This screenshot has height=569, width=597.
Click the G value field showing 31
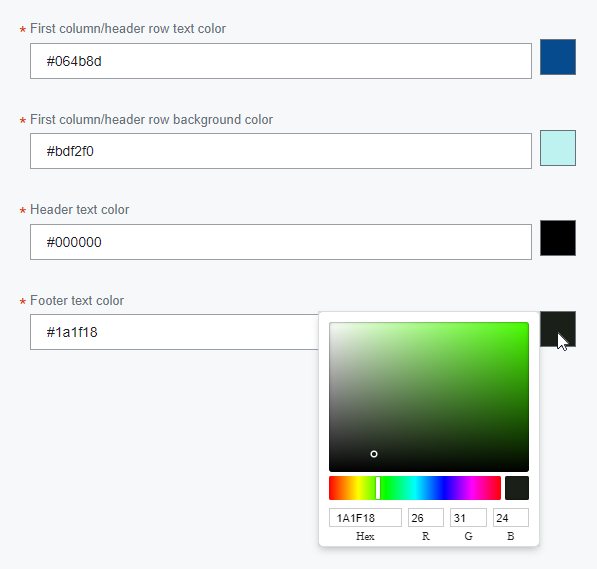(468, 518)
